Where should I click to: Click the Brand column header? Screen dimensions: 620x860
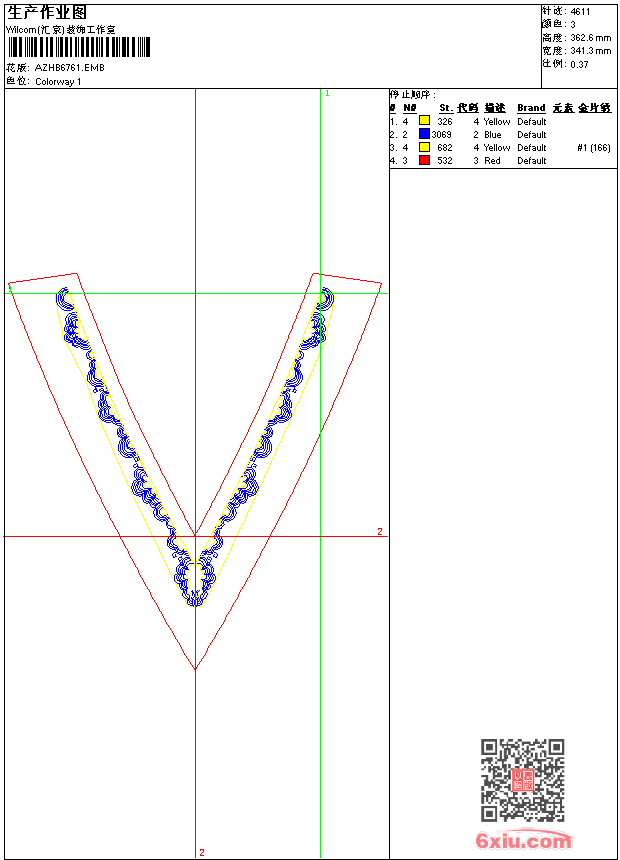click(x=531, y=108)
